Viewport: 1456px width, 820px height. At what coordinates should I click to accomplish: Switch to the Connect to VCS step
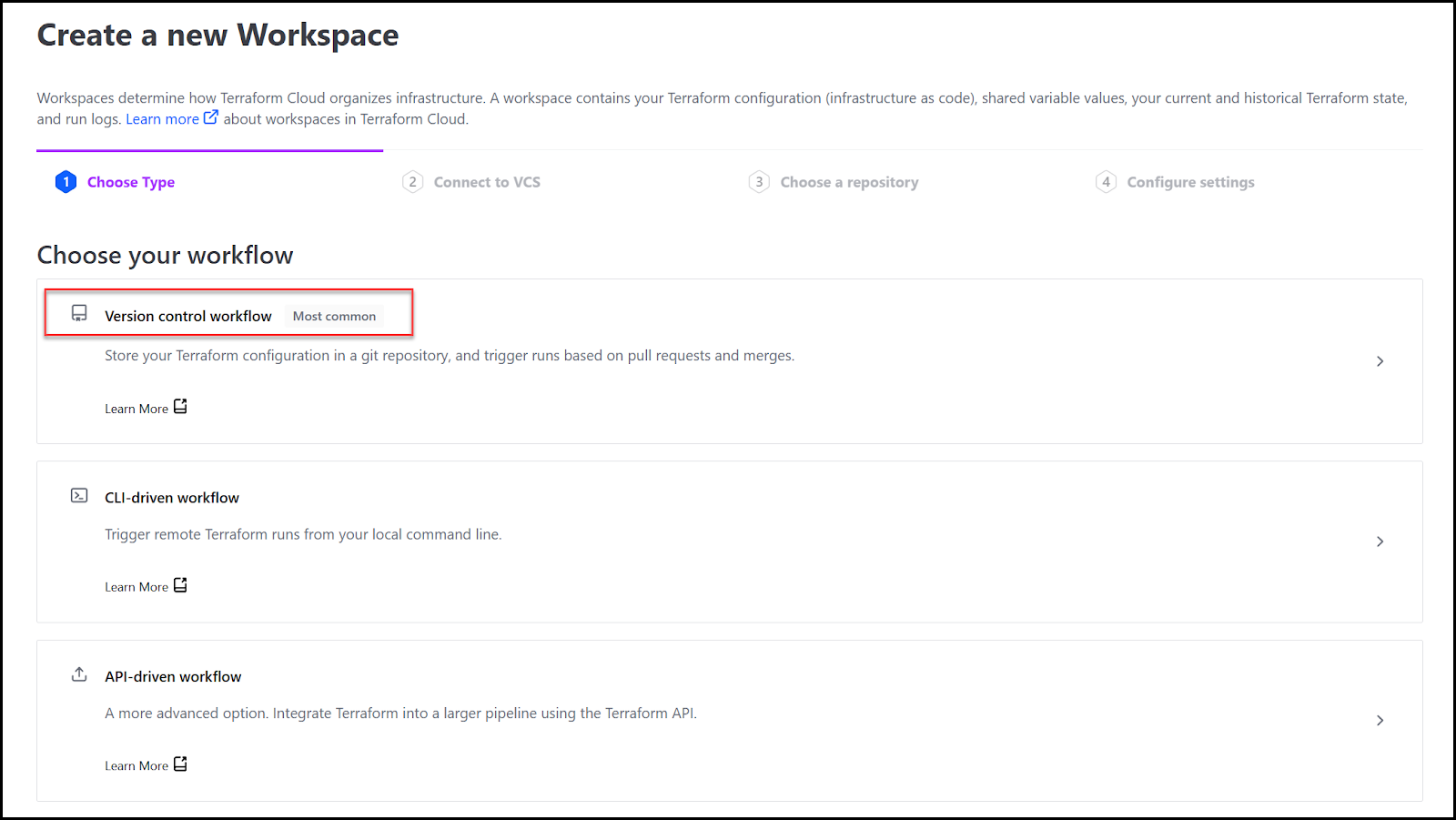tap(487, 181)
